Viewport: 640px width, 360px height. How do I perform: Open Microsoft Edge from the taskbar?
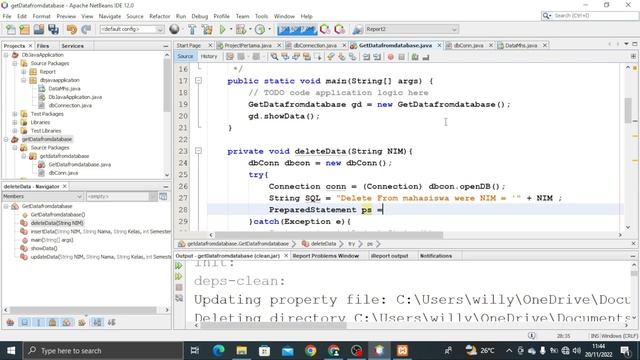click(x=218, y=351)
